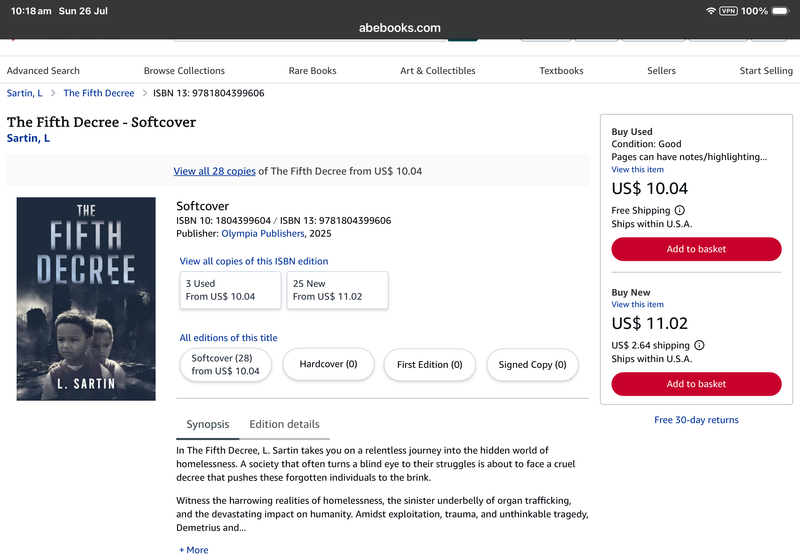Expand synopsis with + More
800x556 pixels.
[193, 550]
